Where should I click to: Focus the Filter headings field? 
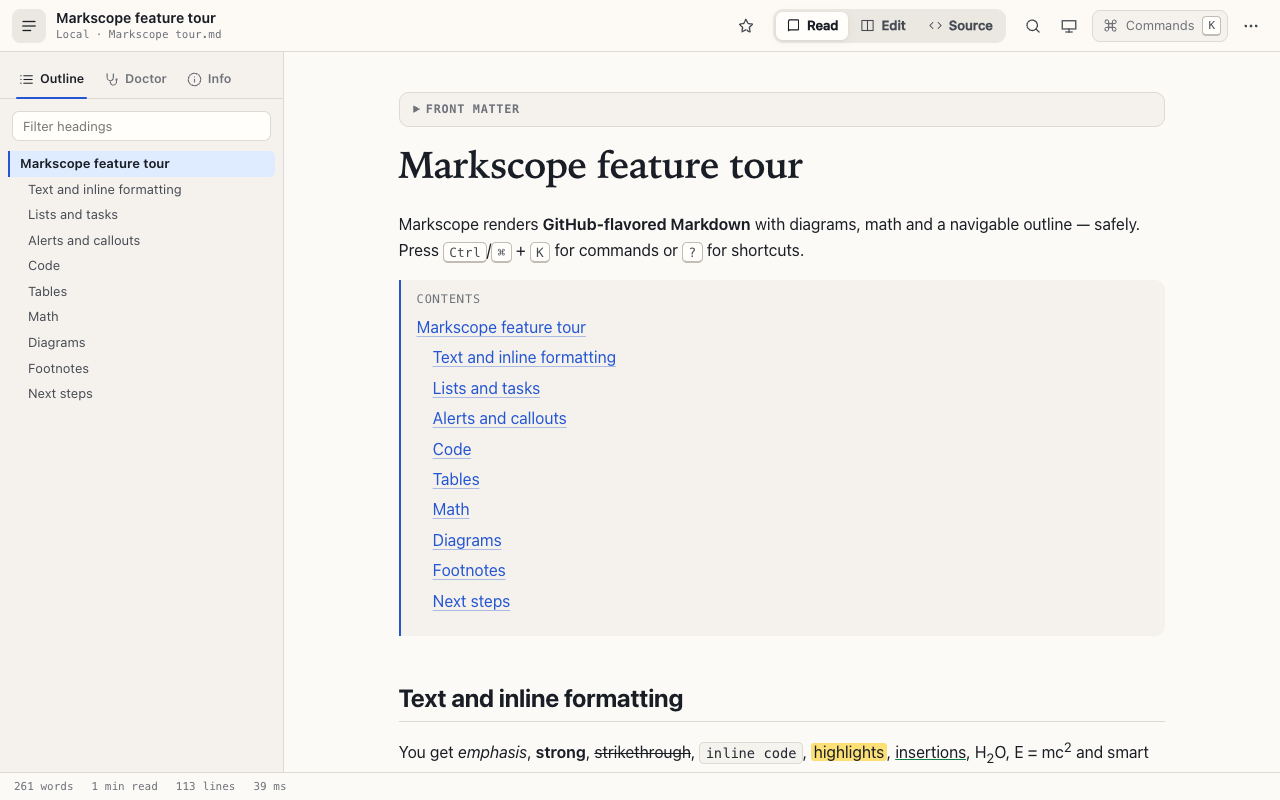141,126
